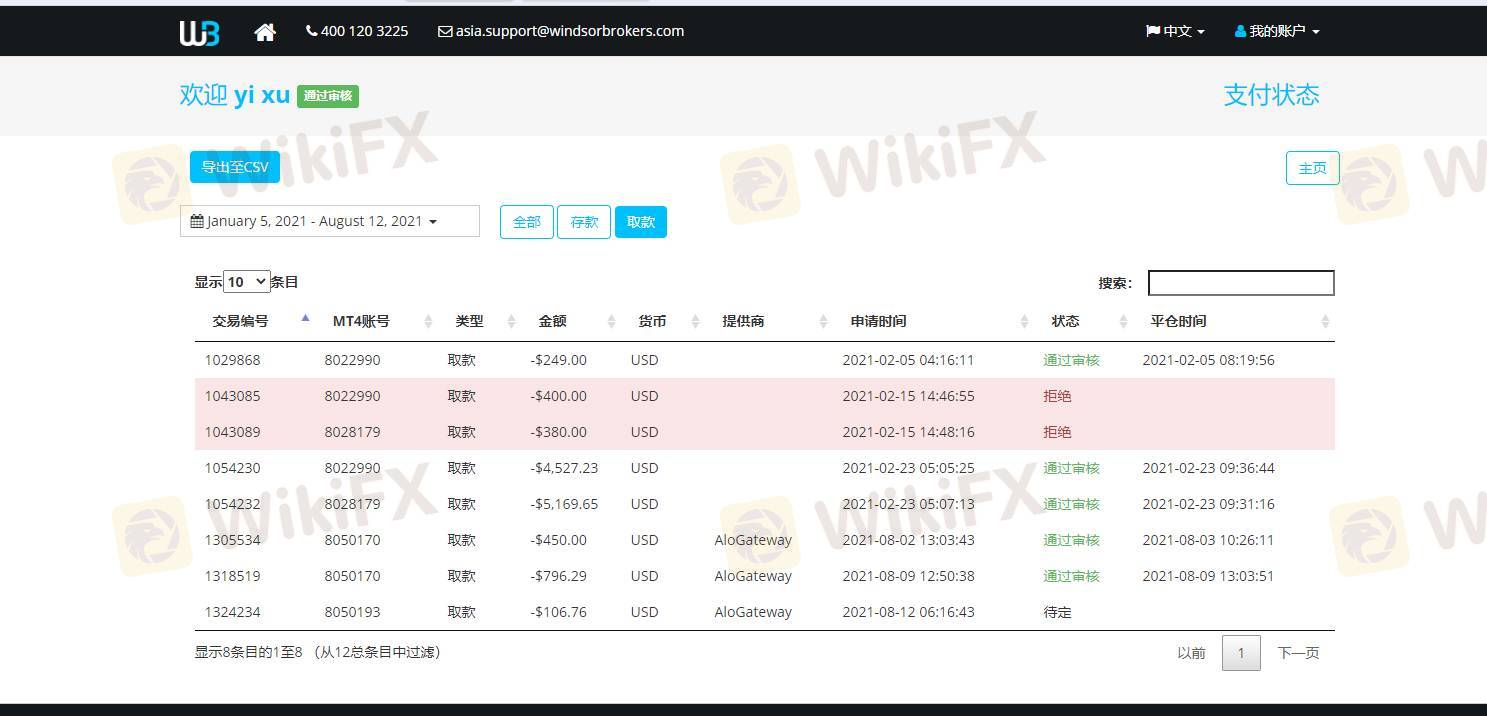Image resolution: width=1487 pixels, height=716 pixels.
Task: Sort by 交易编号 column sort arrow
Action: coord(305,320)
